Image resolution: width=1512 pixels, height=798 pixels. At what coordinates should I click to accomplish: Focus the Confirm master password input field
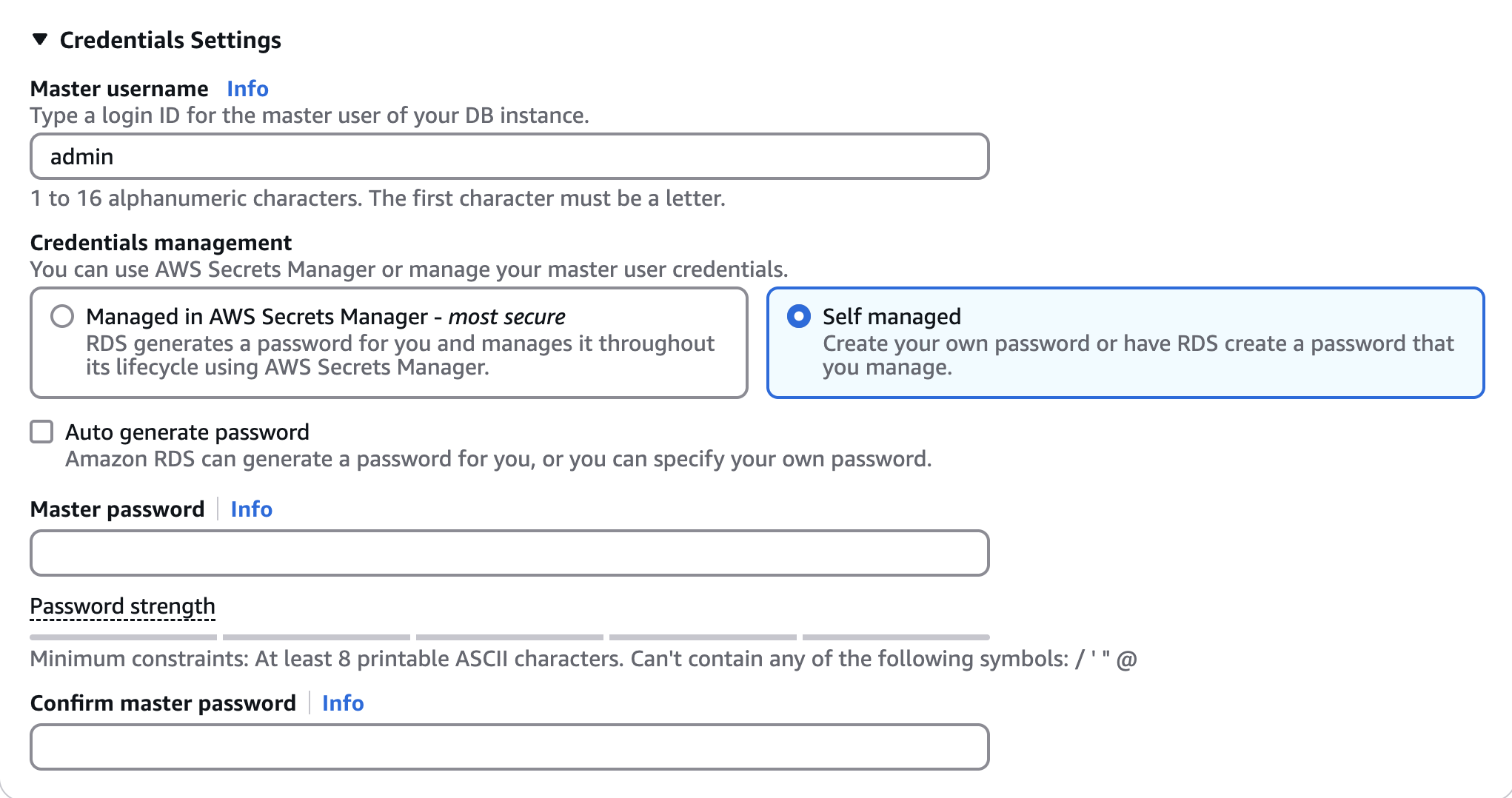pyautogui.click(x=509, y=747)
